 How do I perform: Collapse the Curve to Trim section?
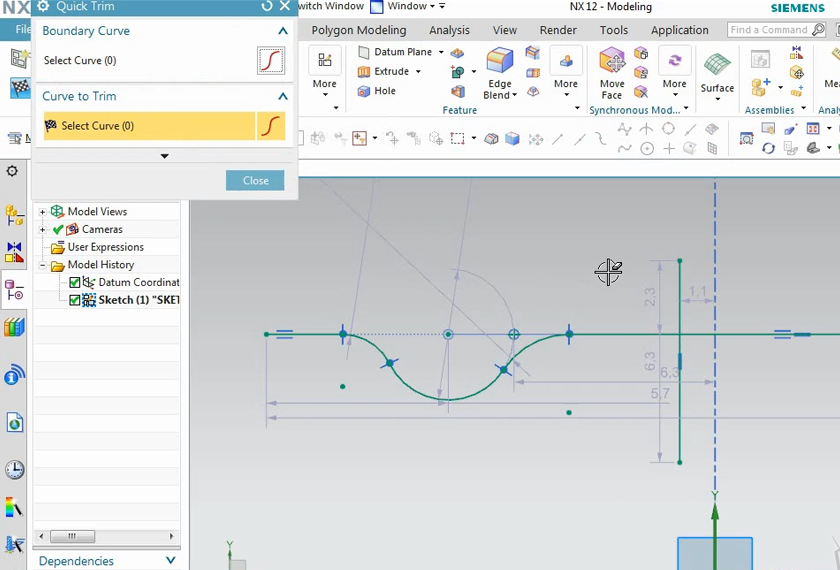coord(283,96)
